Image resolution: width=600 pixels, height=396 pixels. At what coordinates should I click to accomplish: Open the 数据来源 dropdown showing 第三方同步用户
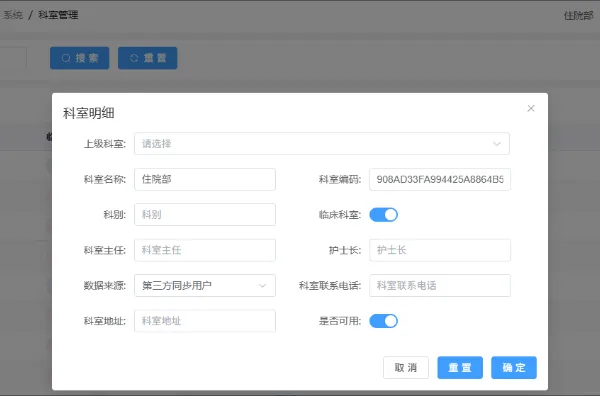(205, 285)
